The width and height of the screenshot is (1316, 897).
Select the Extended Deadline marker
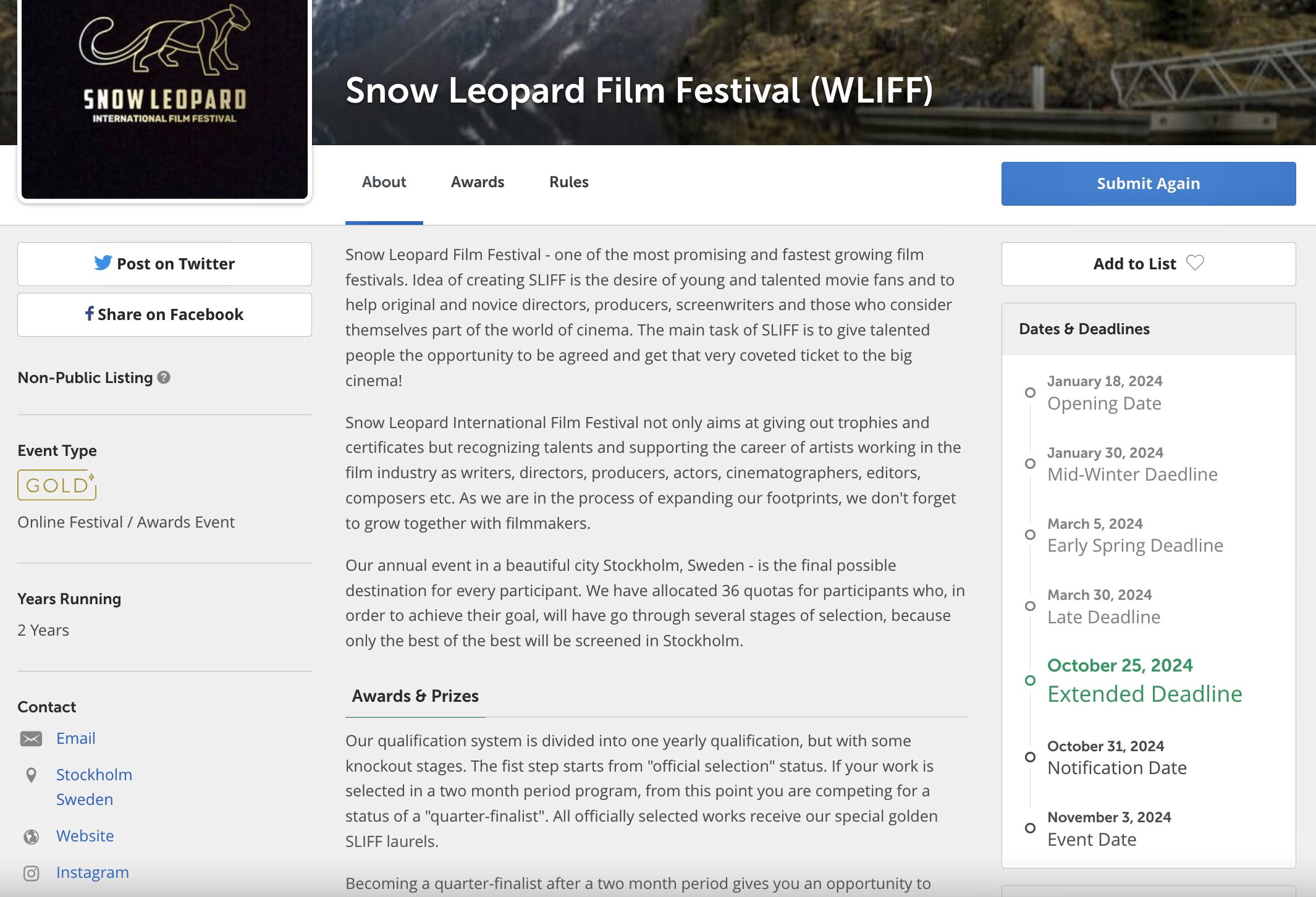point(1030,680)
